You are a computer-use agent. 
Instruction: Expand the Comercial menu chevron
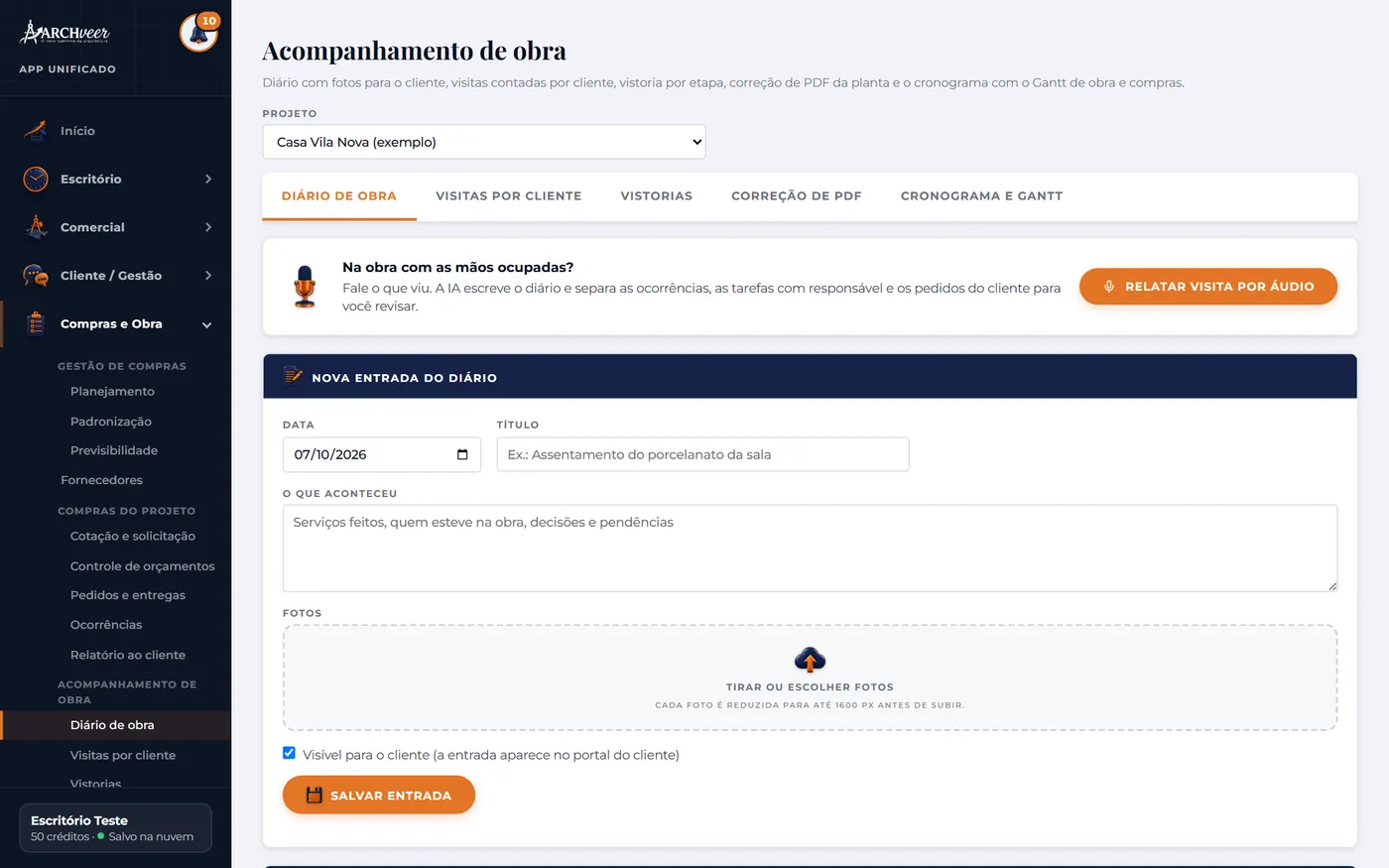click(208, 227)
